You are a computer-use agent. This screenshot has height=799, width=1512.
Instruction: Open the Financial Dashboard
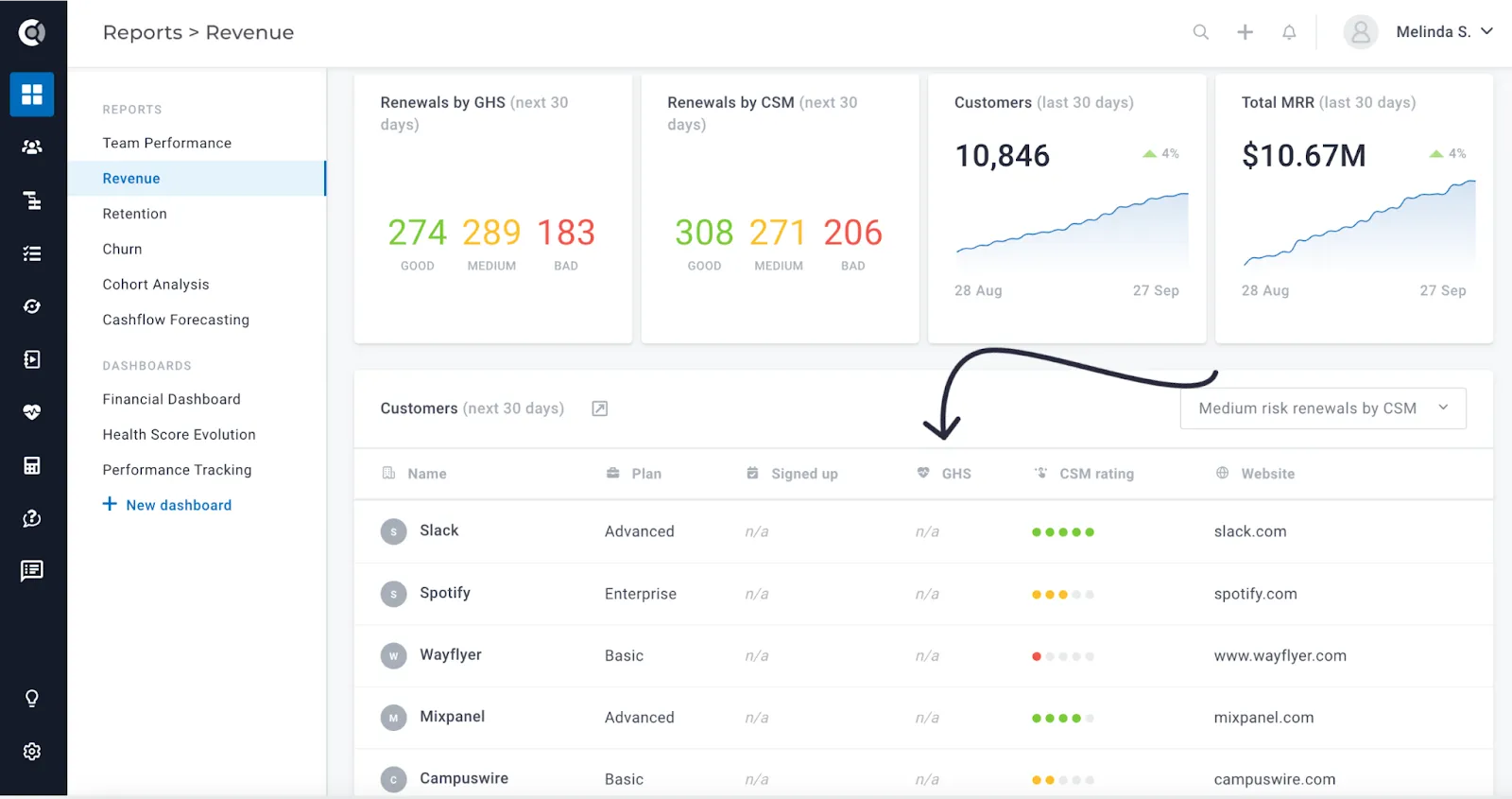tap(172, 399)
